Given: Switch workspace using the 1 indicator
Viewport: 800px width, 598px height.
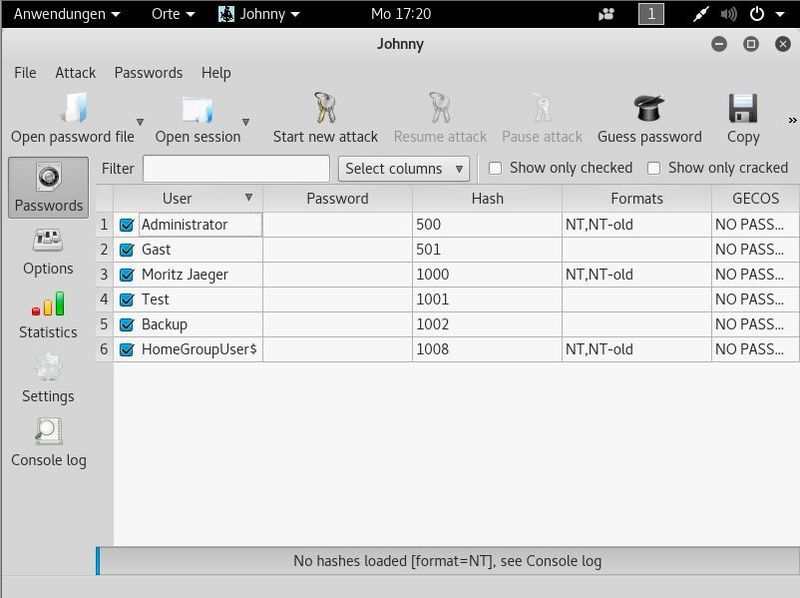Looking at the screenshot, I should (651, 14).
